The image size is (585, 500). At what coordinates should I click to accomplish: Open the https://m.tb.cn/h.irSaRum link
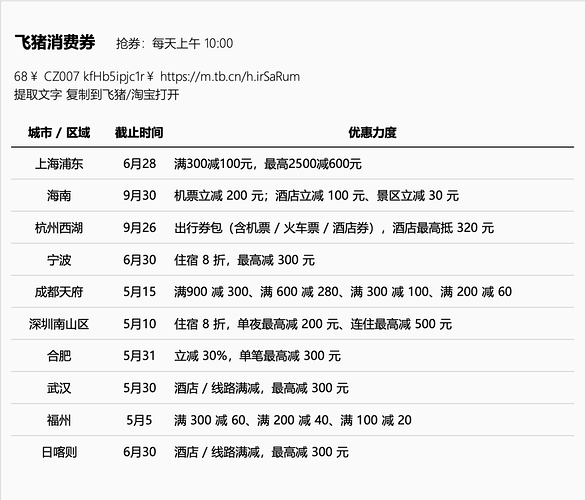(x=230, y=76)
